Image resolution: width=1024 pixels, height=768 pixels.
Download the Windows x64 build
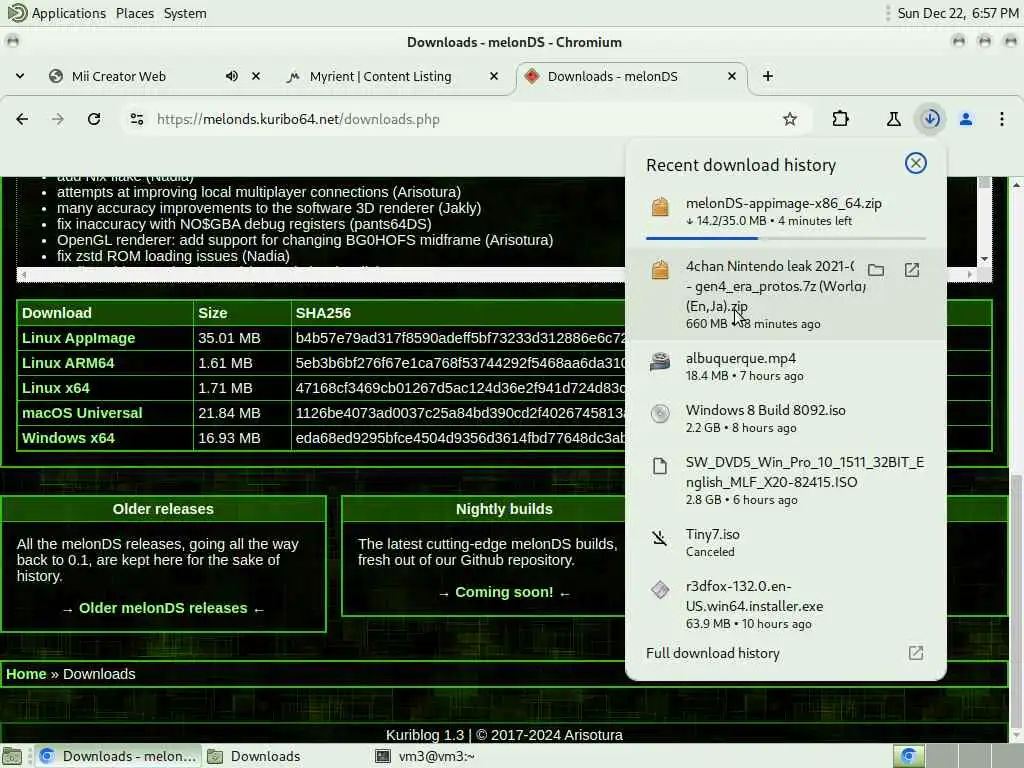[x=68, y=438]
